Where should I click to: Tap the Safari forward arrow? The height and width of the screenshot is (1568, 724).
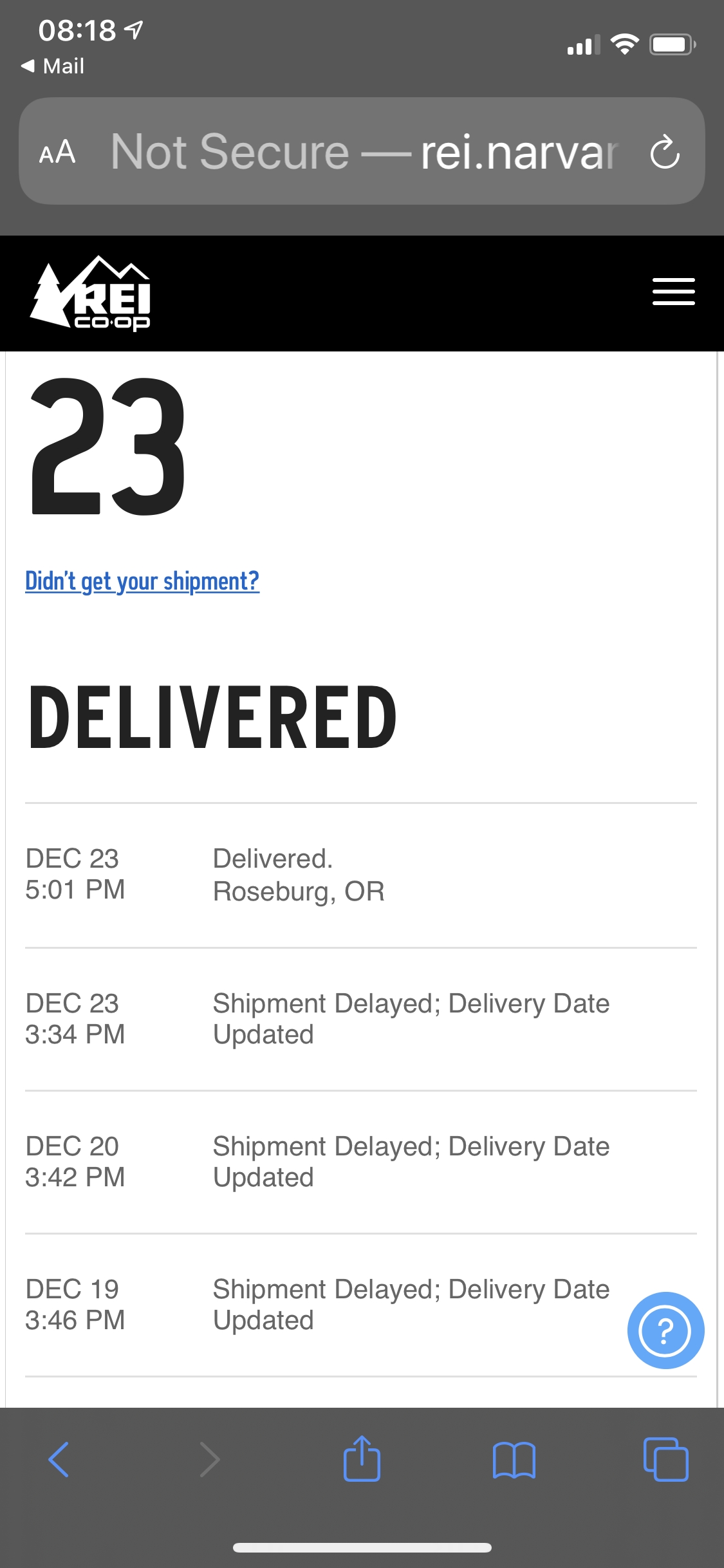pyautogui.click(x=210, y=1459)
